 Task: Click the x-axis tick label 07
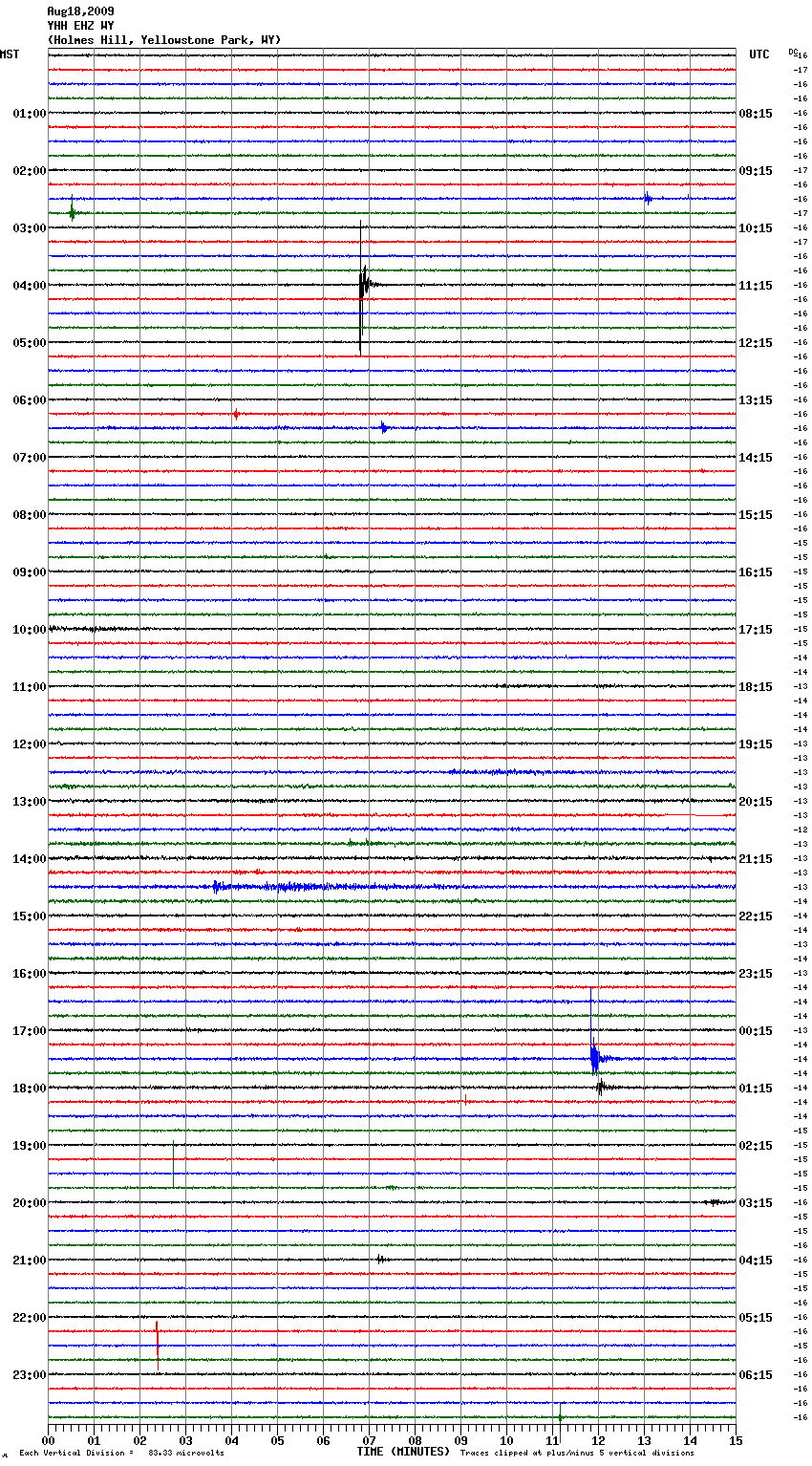tap(369, 1440)
